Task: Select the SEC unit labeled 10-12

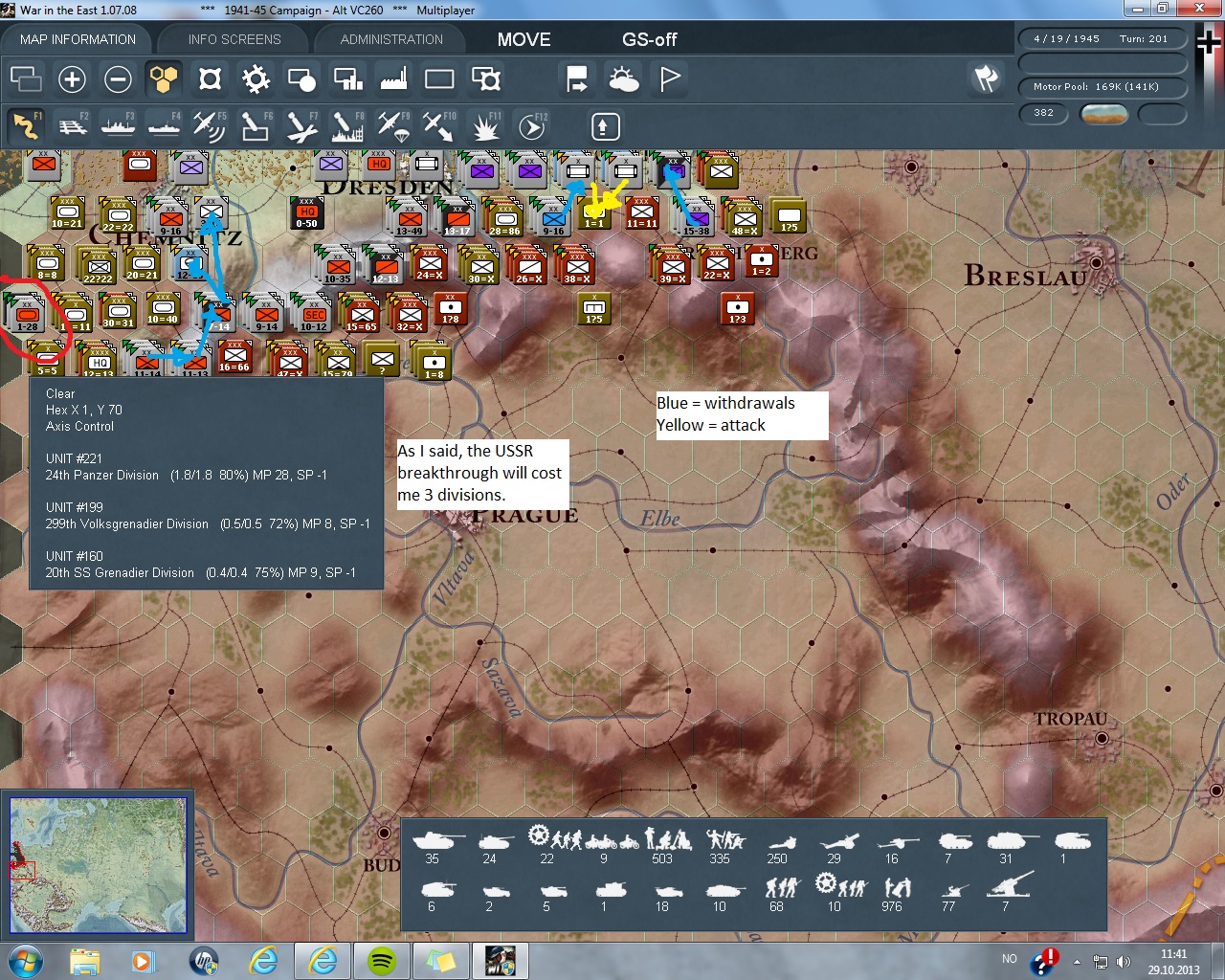Action: click(x=314, y=314)
